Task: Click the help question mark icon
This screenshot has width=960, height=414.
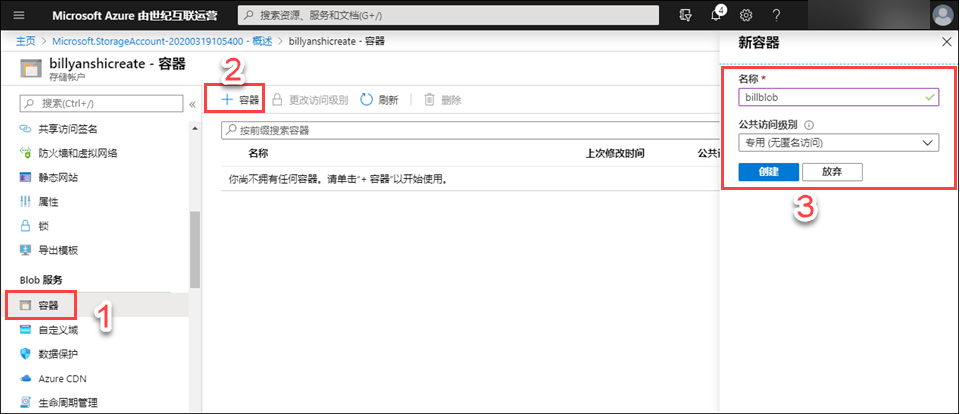Action: pyautogui.click(x=776, y=15)
